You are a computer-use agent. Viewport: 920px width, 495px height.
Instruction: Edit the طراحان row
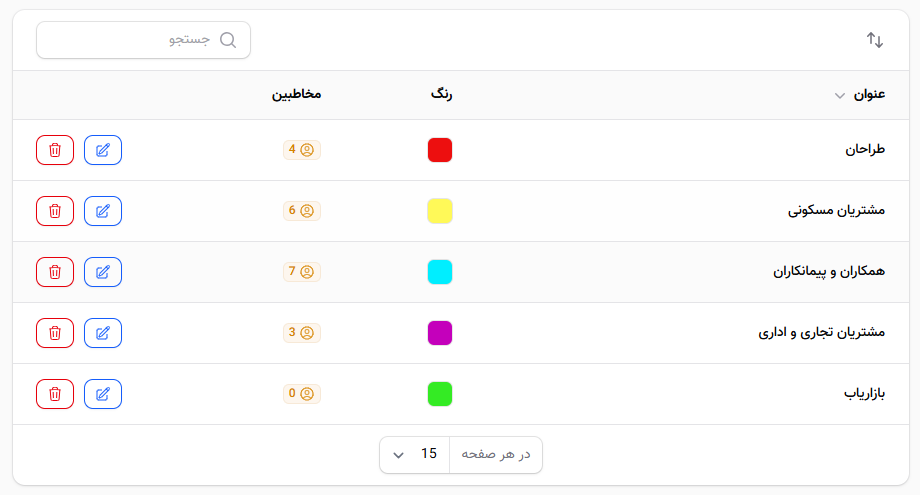[103, 150]
